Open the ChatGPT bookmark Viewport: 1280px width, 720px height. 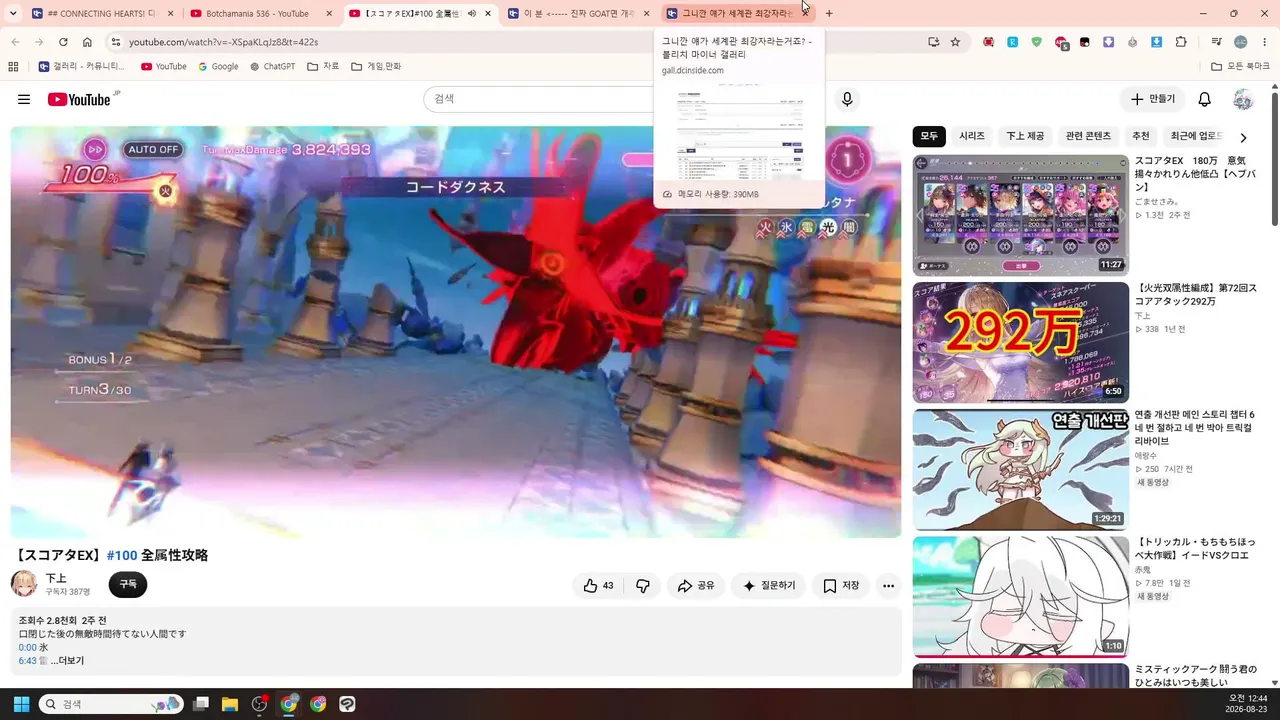(272, 66)
